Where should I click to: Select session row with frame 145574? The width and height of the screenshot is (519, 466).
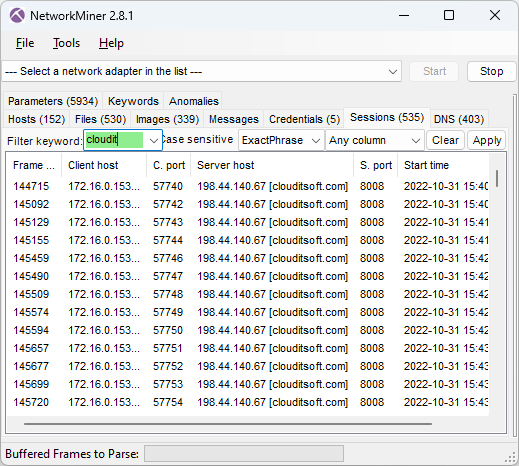[x=248, y=312]
